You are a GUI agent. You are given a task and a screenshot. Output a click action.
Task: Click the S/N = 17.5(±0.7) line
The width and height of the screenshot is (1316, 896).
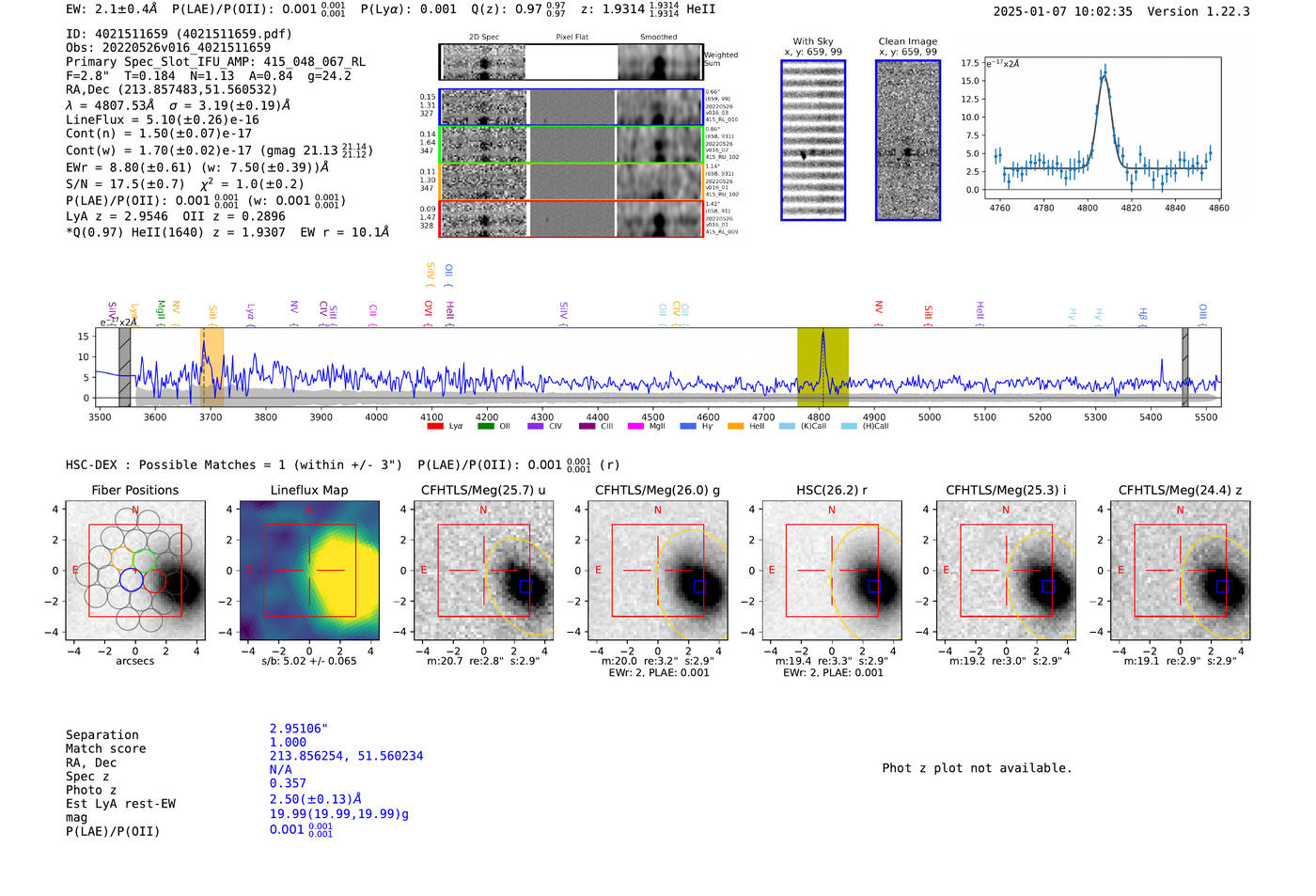[x=185, y=184]
